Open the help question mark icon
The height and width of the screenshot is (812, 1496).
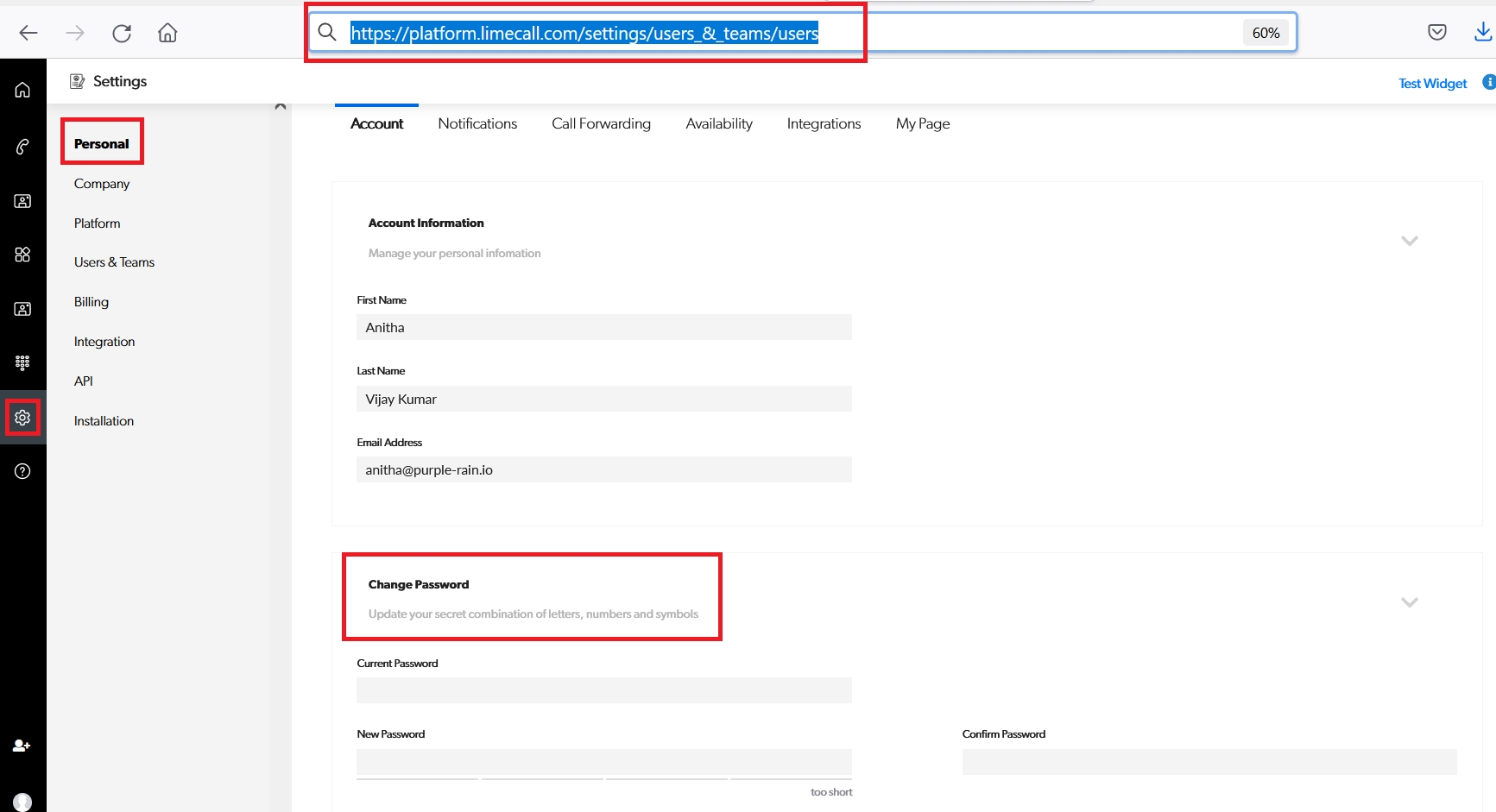22,471
